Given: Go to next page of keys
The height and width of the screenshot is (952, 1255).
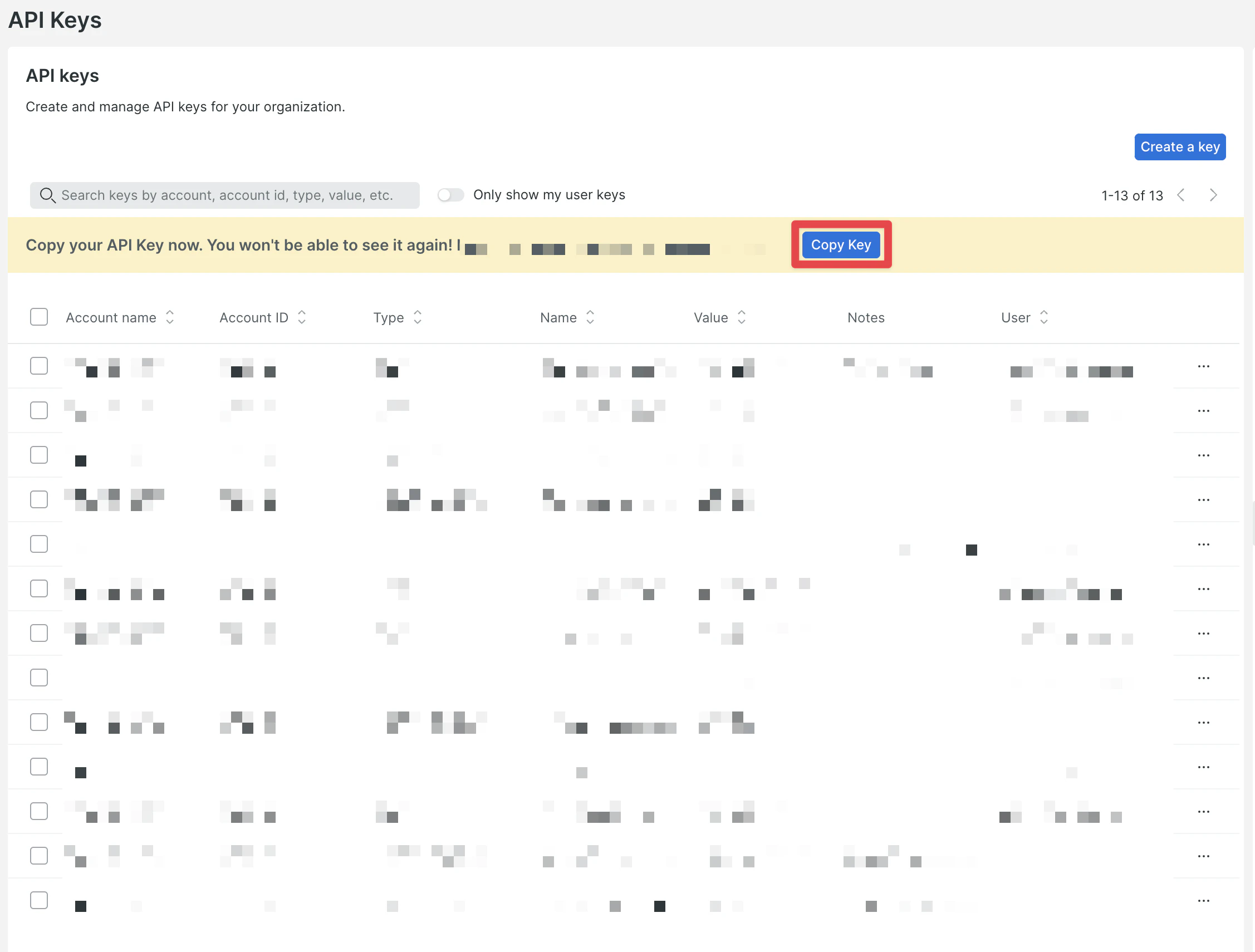Looking at the screenshot, I should tap(1213, 195).
